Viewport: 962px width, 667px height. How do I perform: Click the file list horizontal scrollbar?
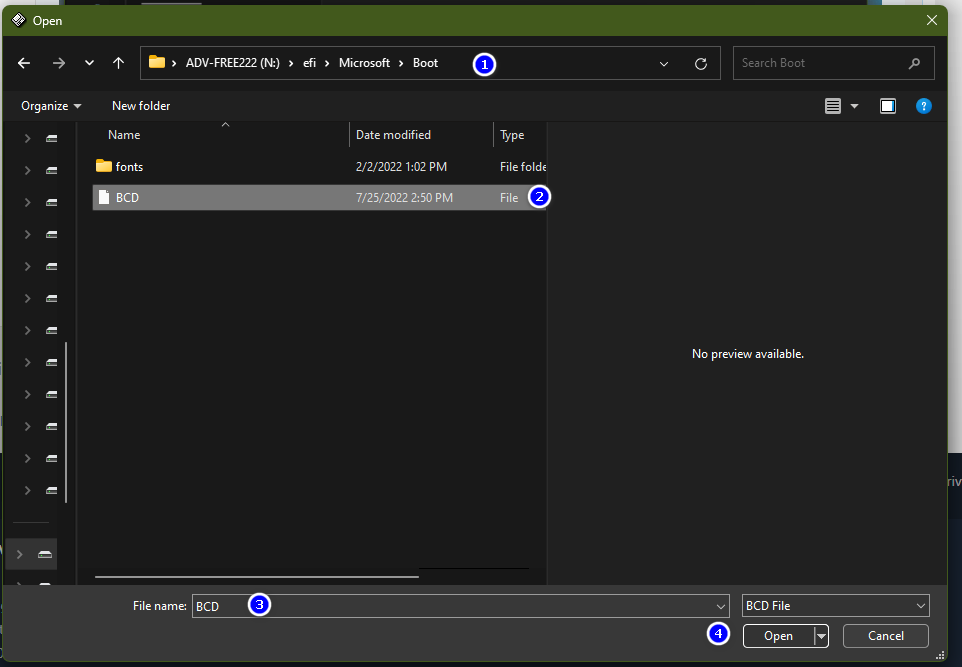[x=256, y=576]
